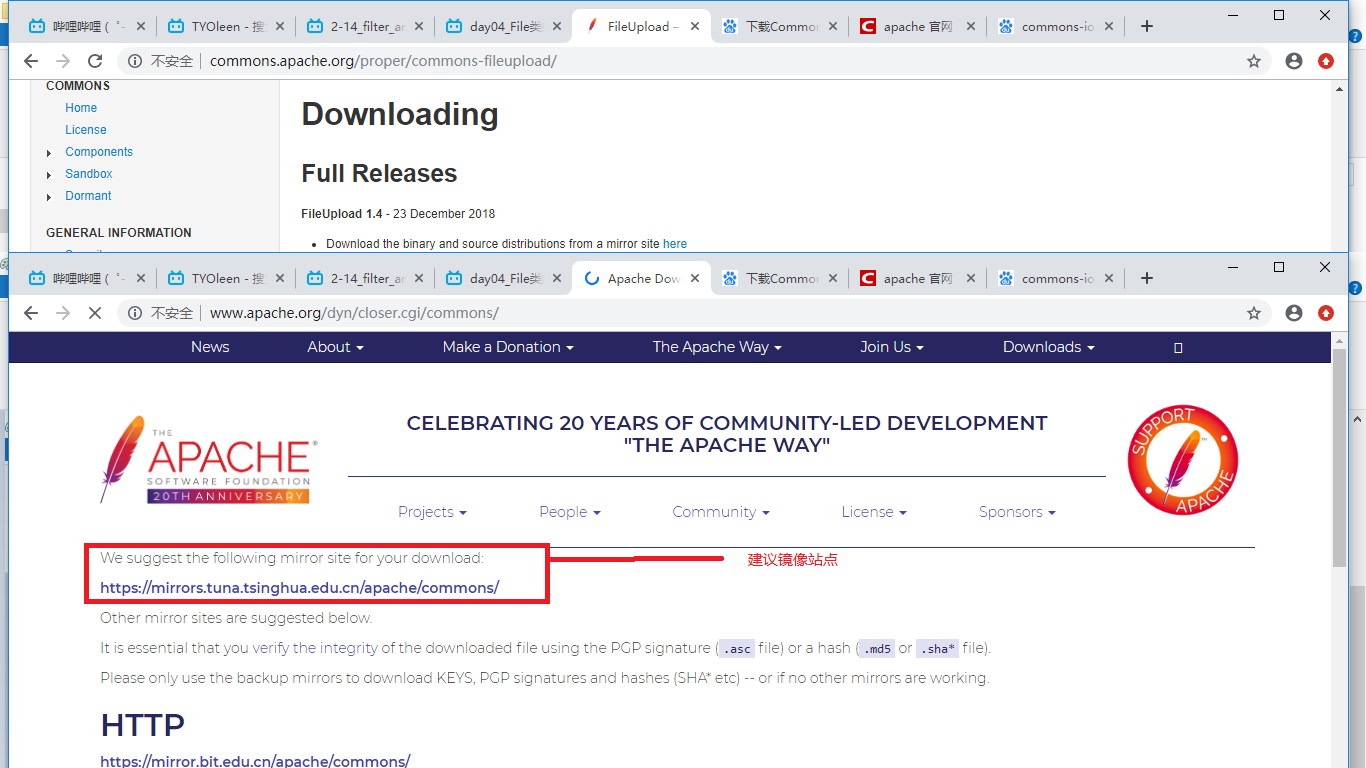The width and height of the screenshot is (1366, 768).
Task: Open the License link in the Commons sidebar
Action: click(86, 130)
